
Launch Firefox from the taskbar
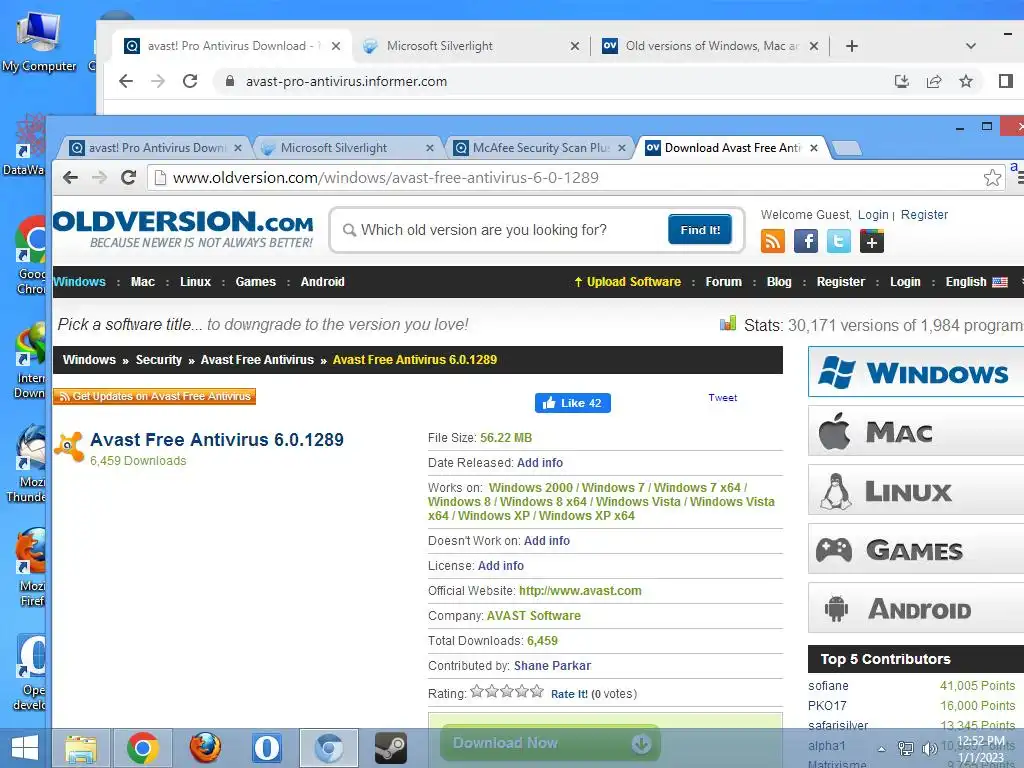[205, 748]
